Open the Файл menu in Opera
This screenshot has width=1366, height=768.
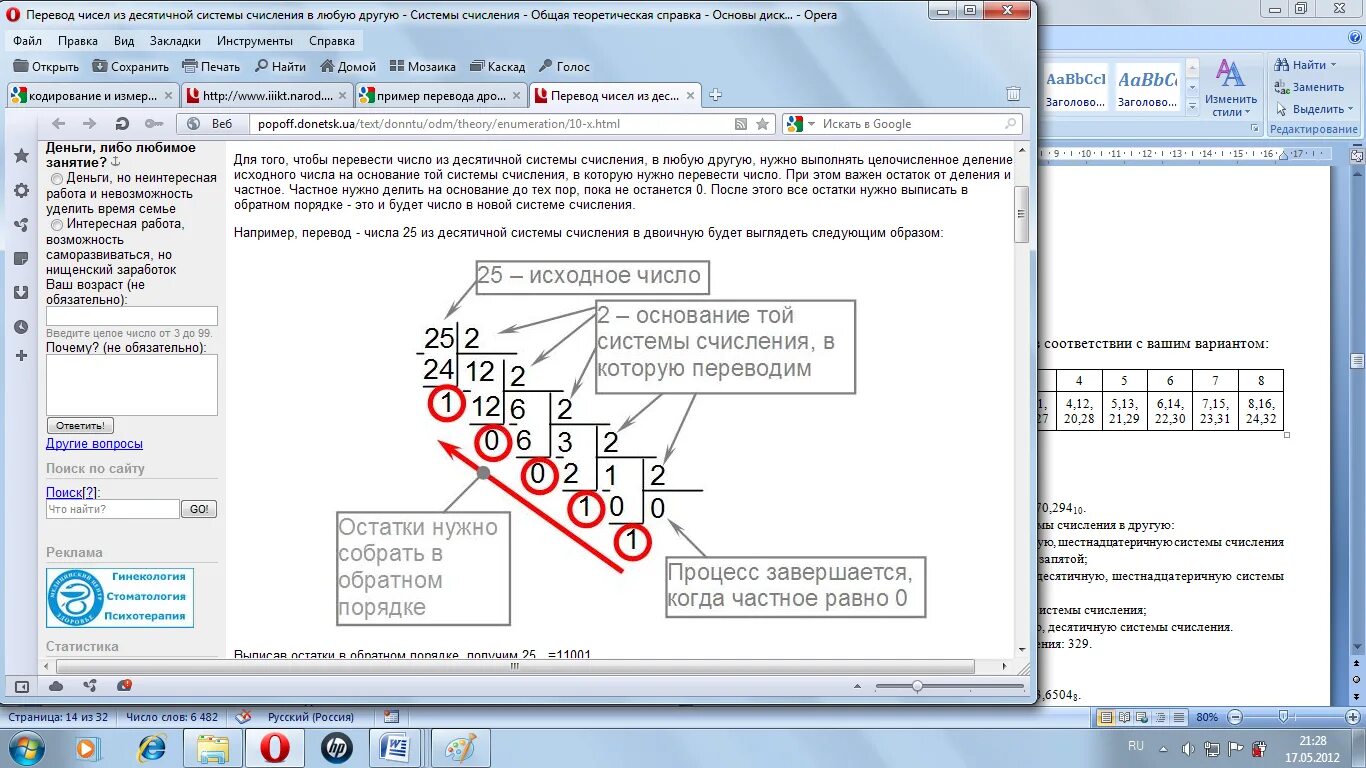tap(28, 41)
